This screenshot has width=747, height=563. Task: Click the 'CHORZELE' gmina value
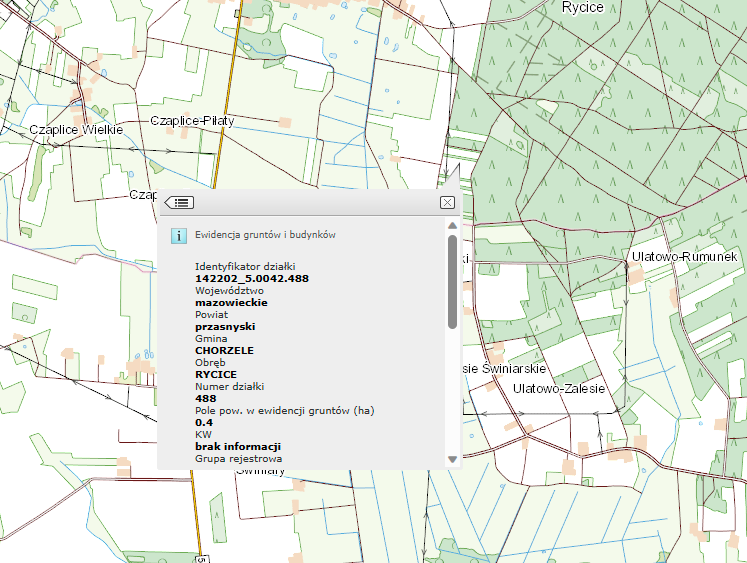coord(224,350)
